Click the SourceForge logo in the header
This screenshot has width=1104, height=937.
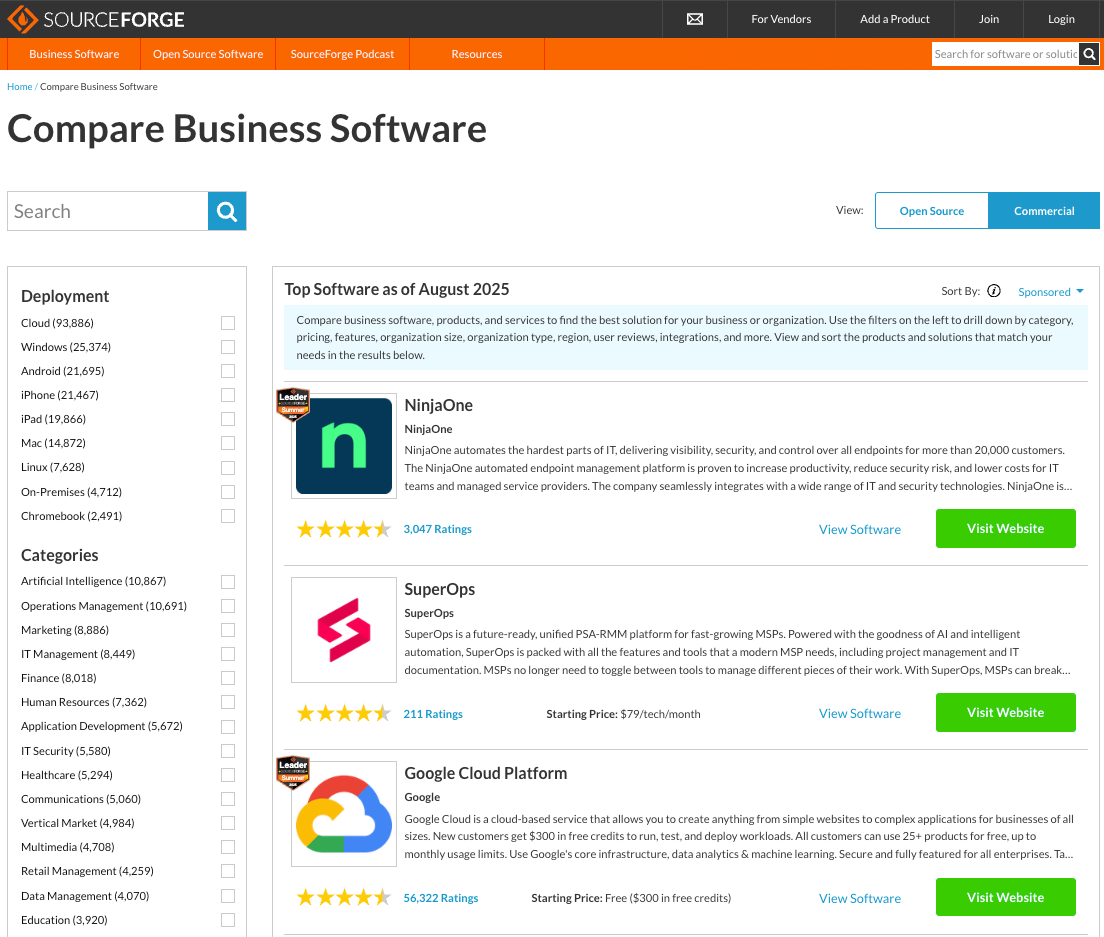click(x=96, y=19)
